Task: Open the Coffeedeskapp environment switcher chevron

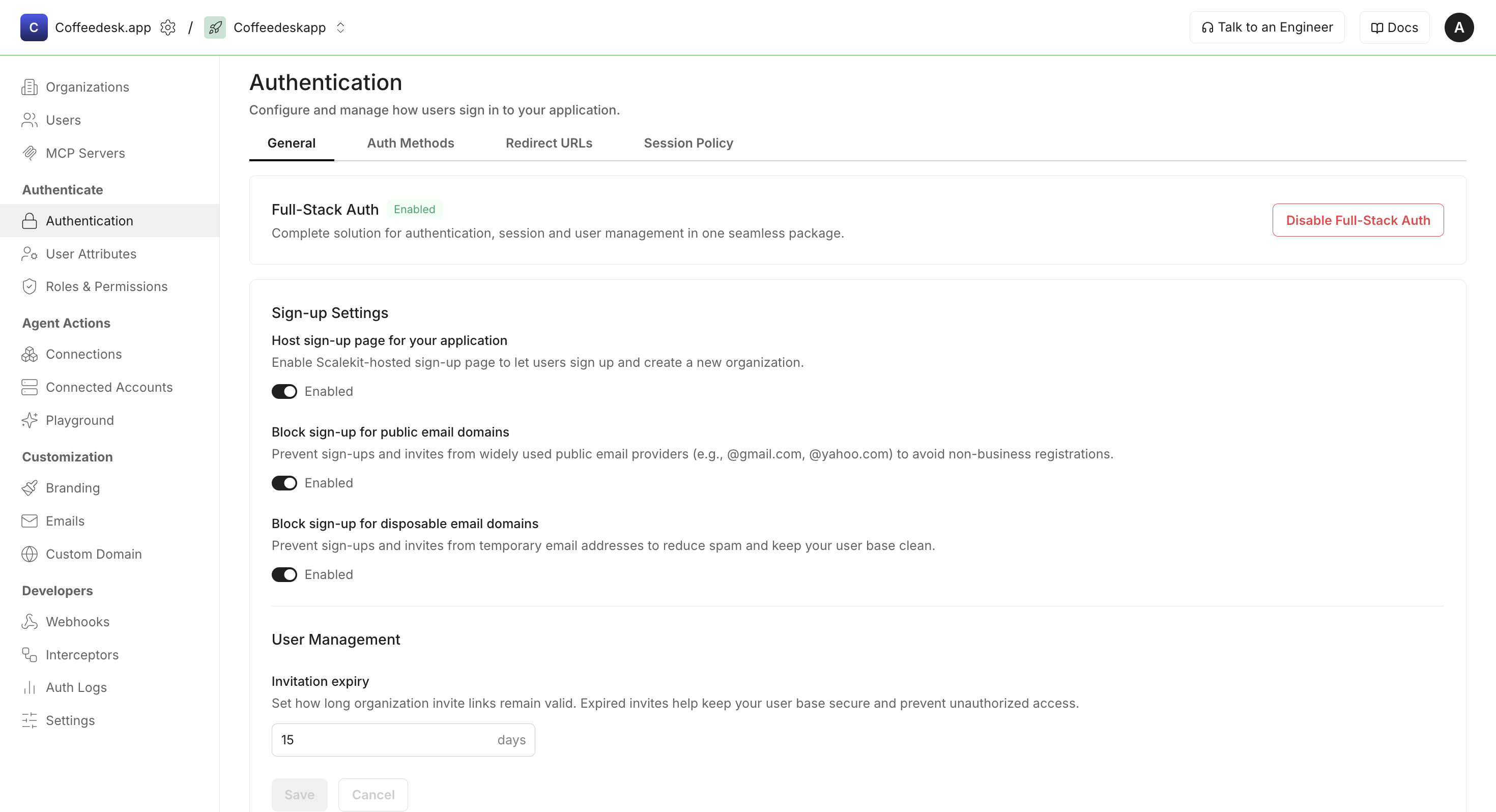Action: (341, 27)
